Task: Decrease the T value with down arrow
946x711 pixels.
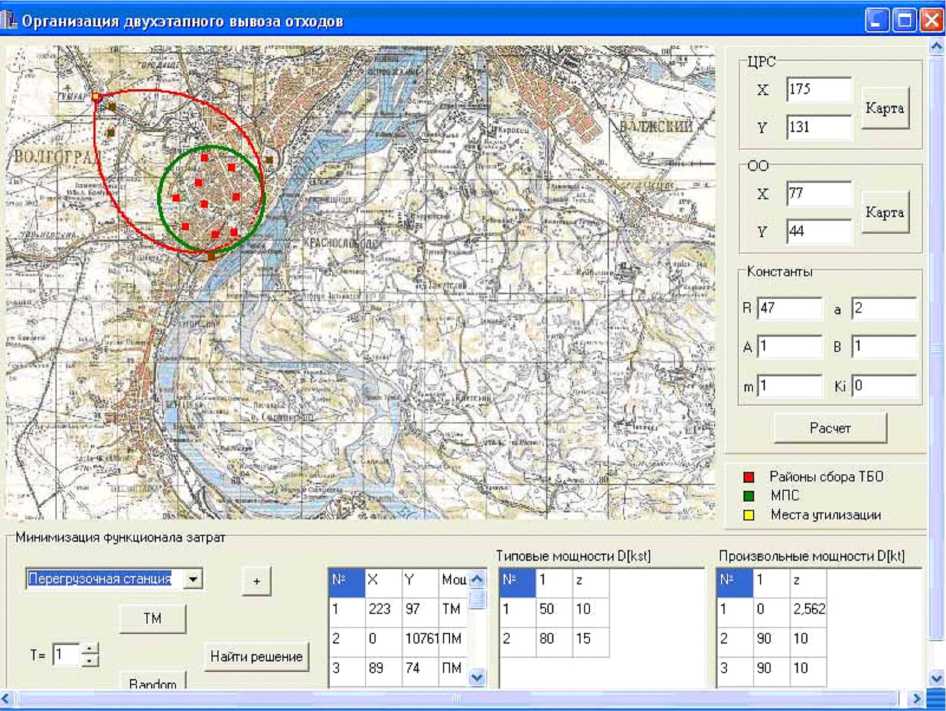Action: pos(91,661)
